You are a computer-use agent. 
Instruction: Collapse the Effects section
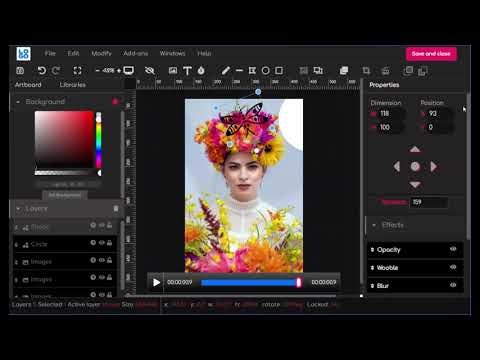coord(374,225)
